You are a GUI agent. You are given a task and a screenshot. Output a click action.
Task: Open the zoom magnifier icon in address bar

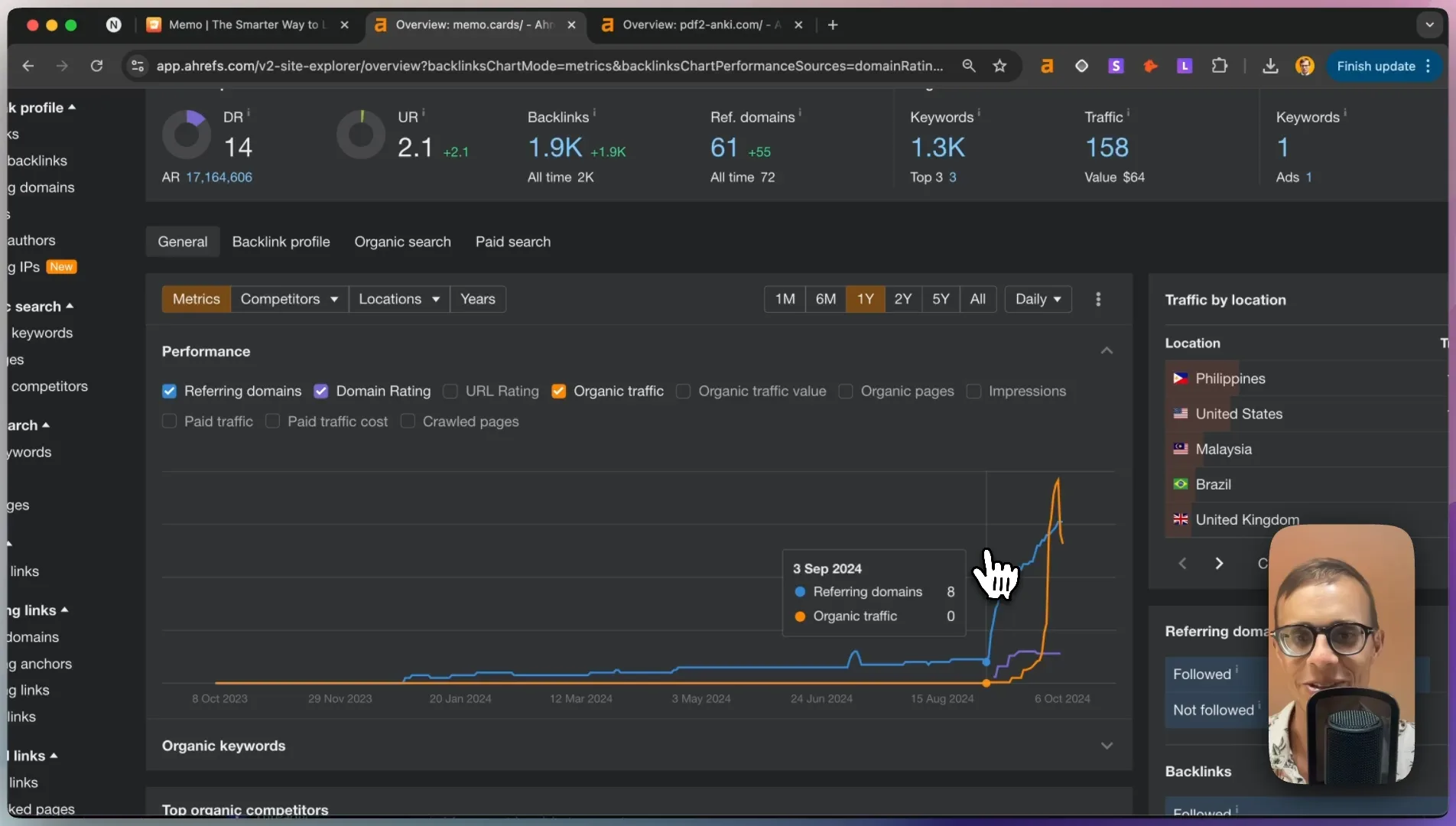969,66
